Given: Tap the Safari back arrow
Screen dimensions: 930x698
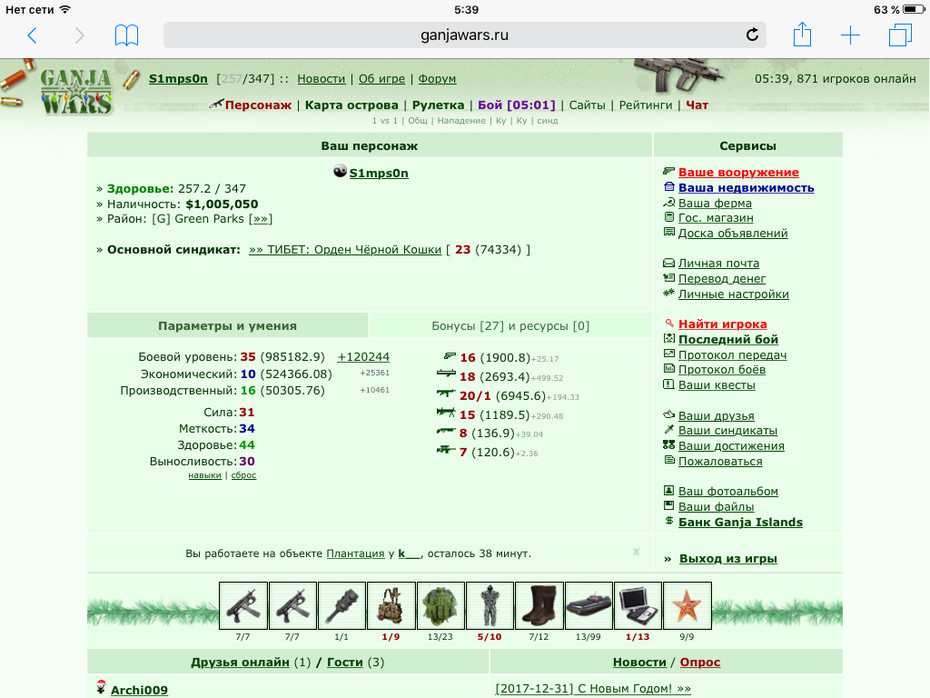Looking at the screenshot, I should [x=33, y=36].
